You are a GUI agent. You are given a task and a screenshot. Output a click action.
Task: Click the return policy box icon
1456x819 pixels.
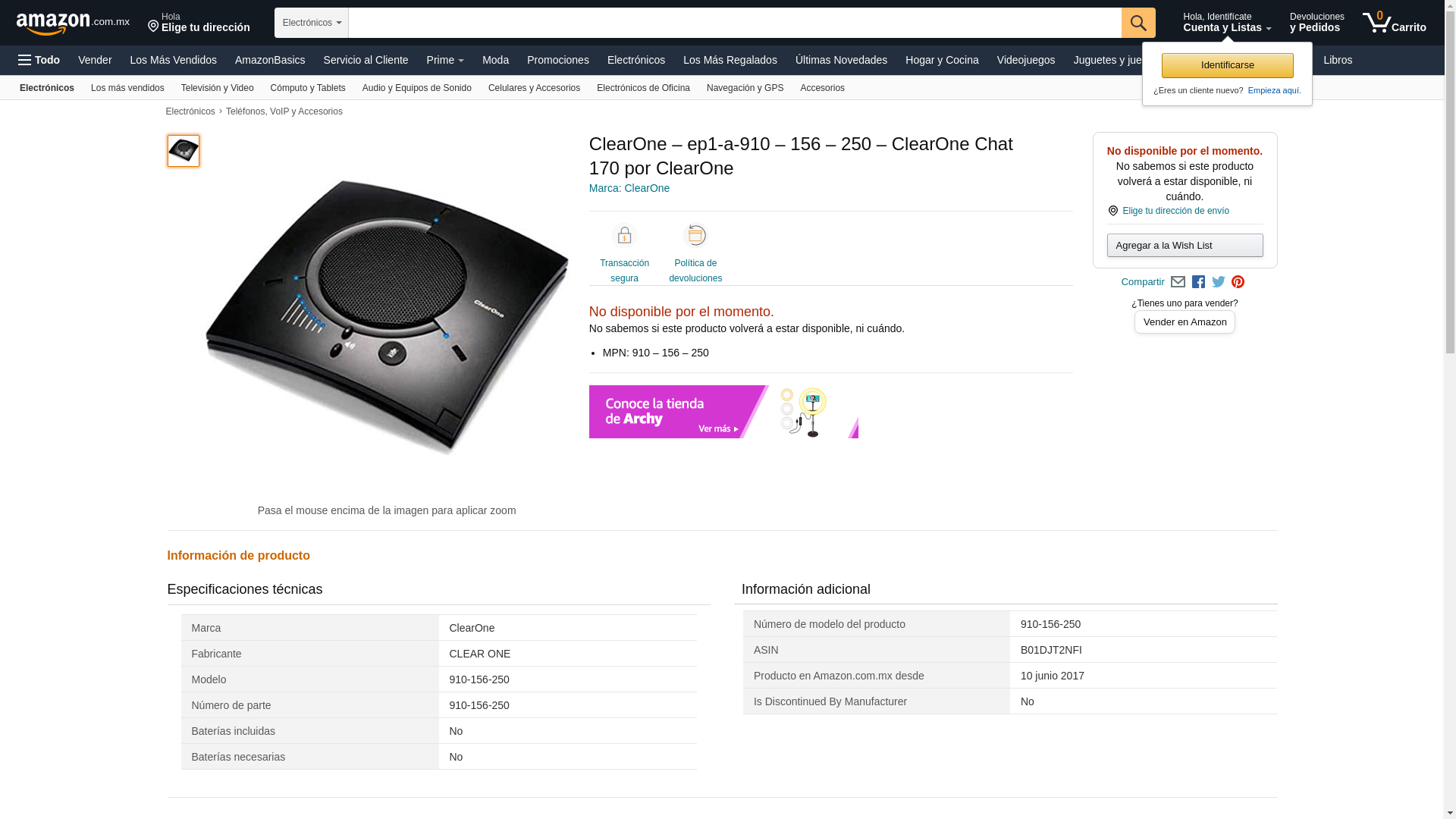coord(695,236)
